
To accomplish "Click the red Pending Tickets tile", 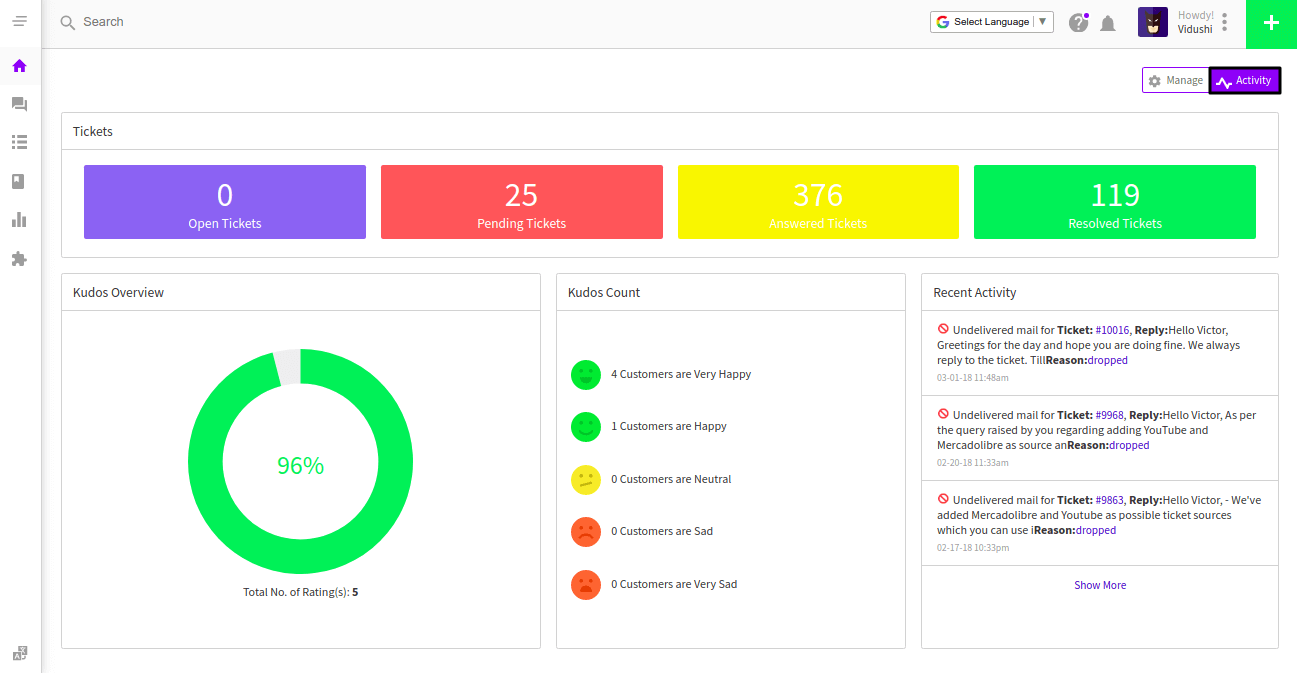I will click(x=521, y=202).
